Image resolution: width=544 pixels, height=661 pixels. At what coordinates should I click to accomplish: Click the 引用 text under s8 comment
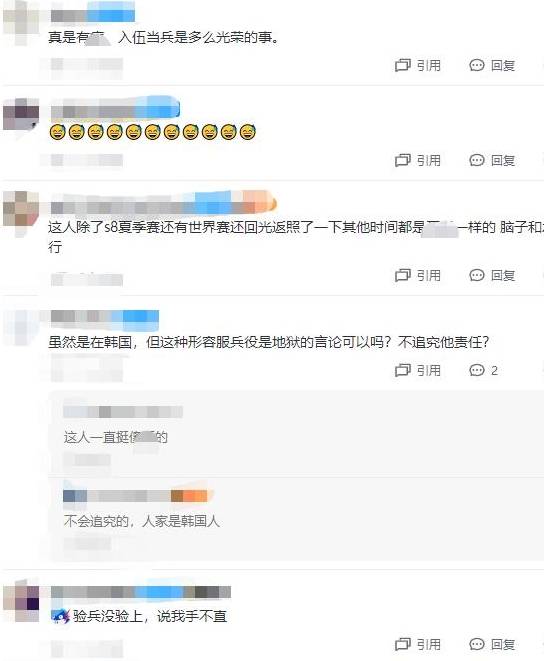pyautogui.click(x=428, y=275)
